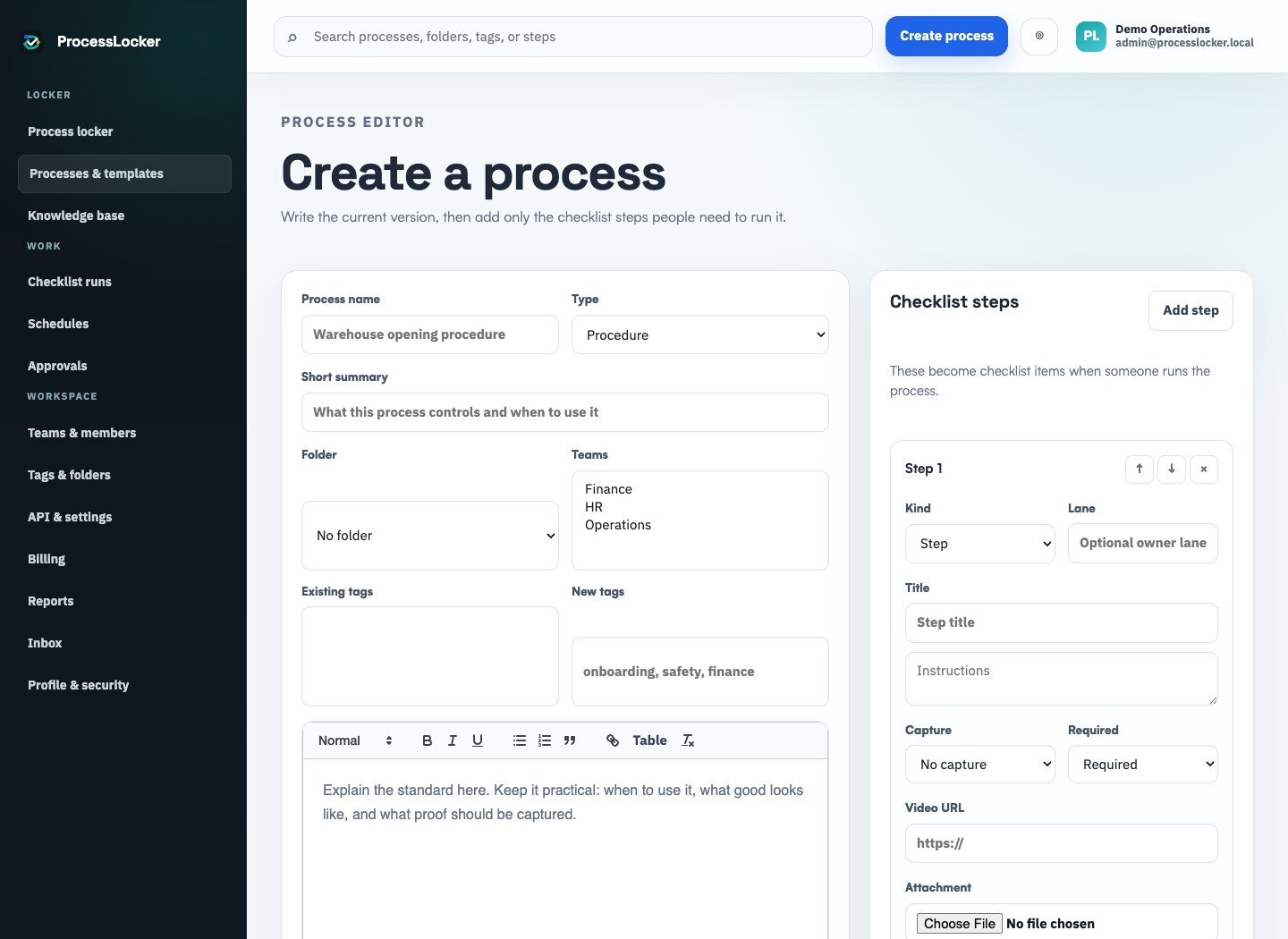Click the ProcessLocker logo icon

32,41
